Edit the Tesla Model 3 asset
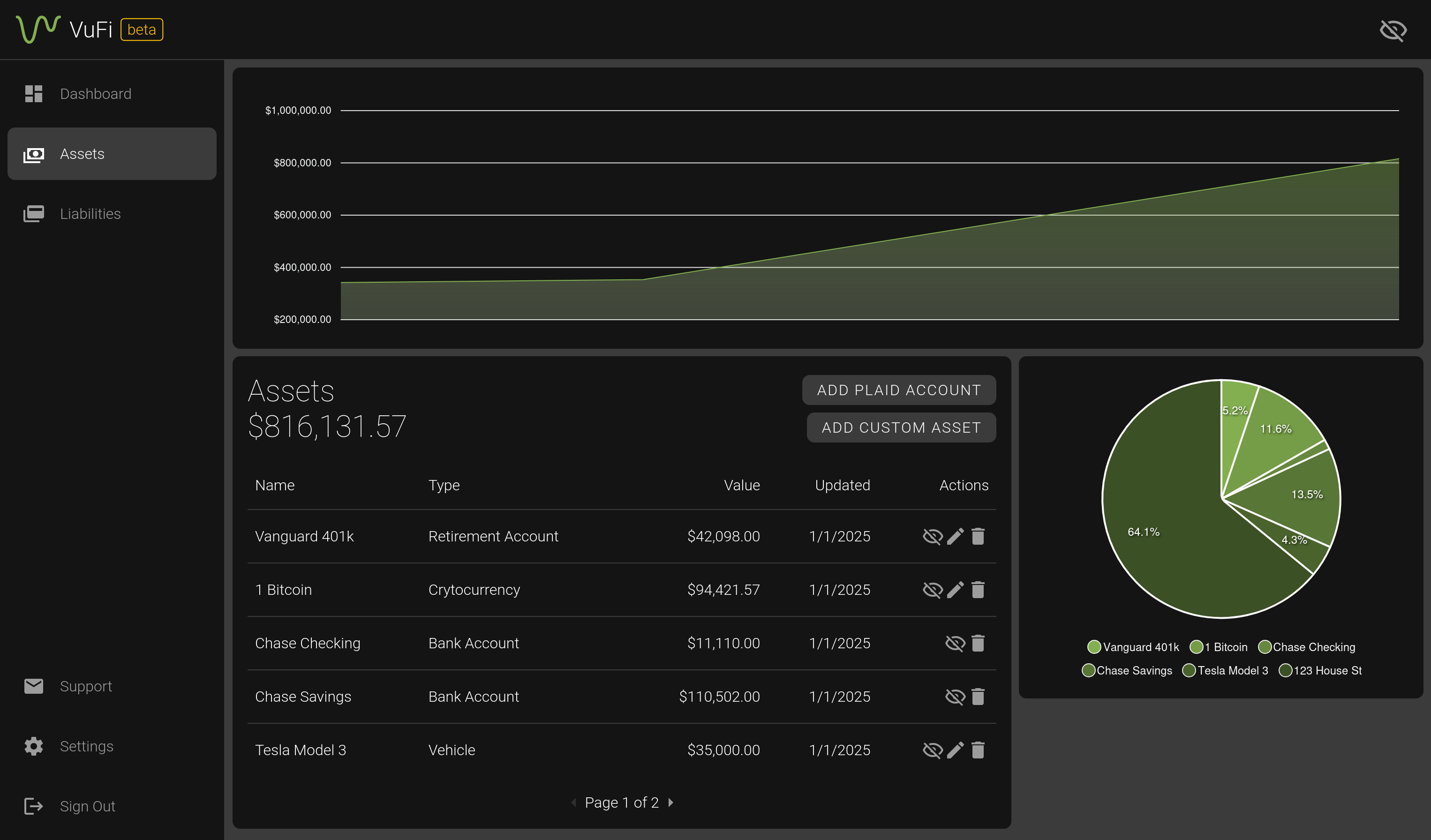Screen dimensions: 1431x840 (x=956, y=750)
